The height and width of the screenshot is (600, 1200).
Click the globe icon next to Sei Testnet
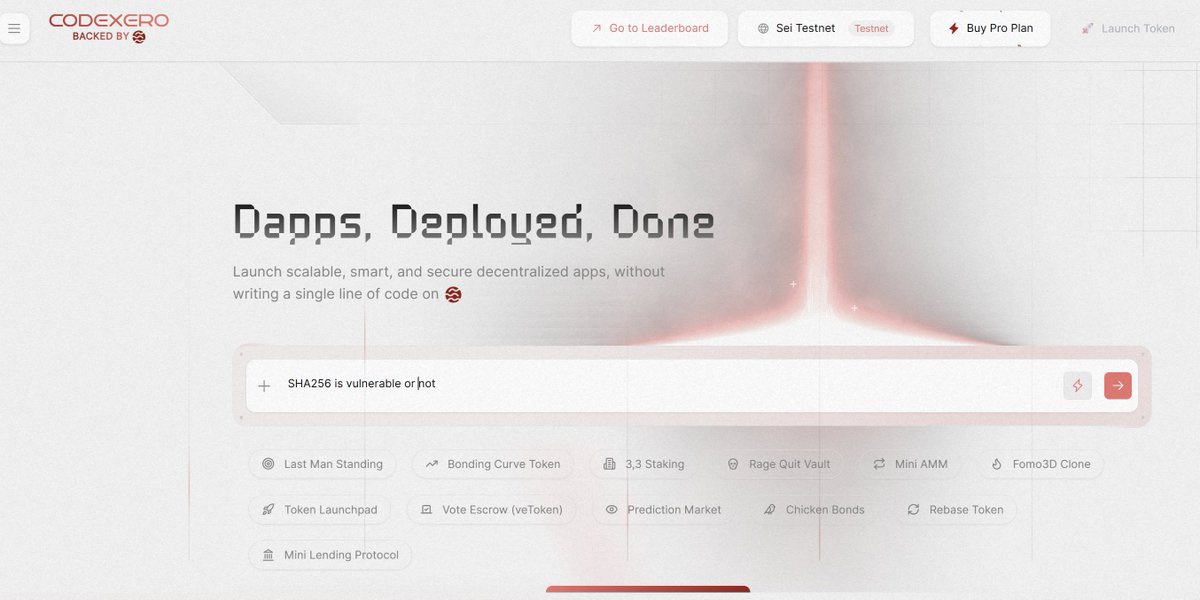click(764, 29)
